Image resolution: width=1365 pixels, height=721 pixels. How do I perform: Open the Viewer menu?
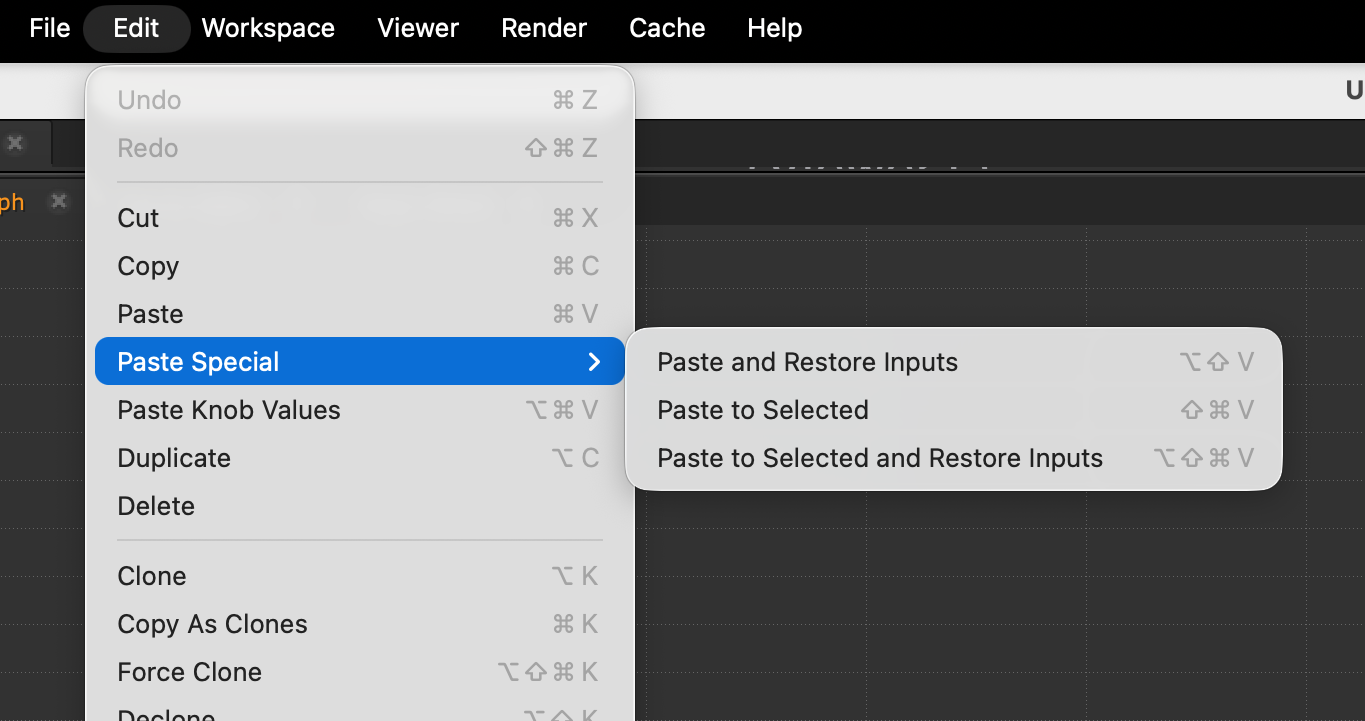click(x=418, y=28)
